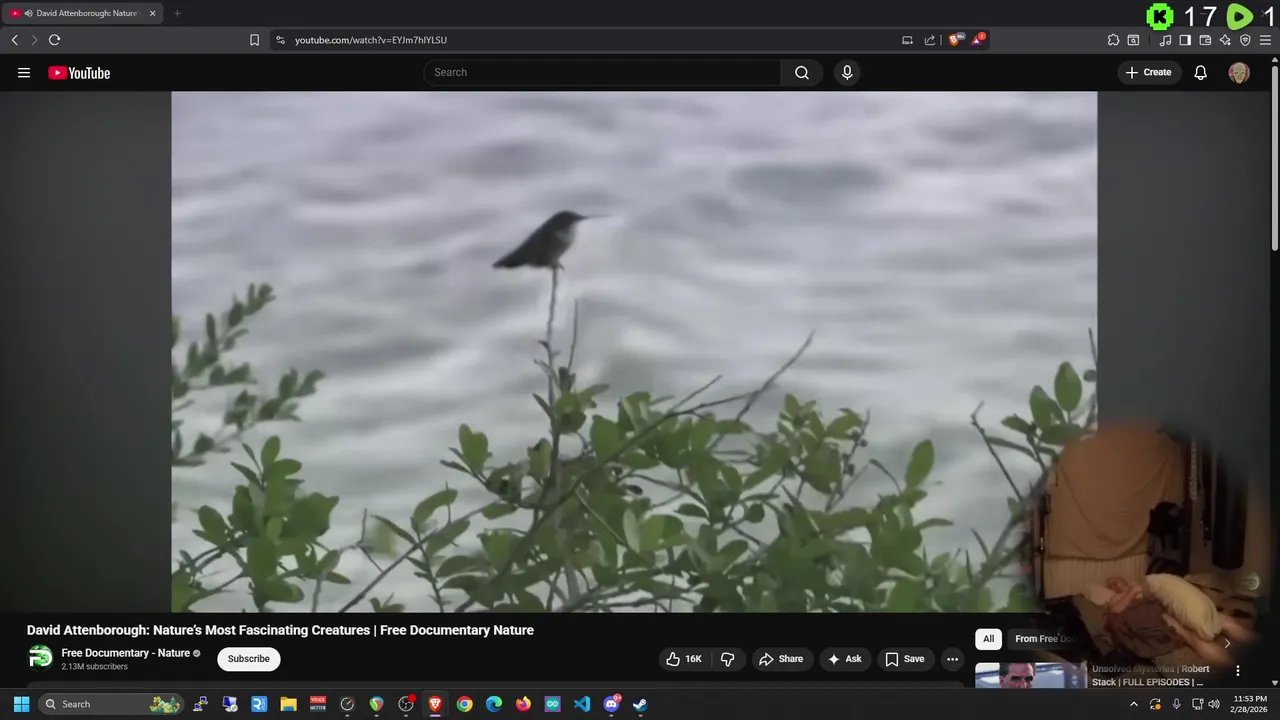This screenshot has height=720, width=1280.
Task: Select the From Free Documentary chip
Action: tap(1044, 639)
